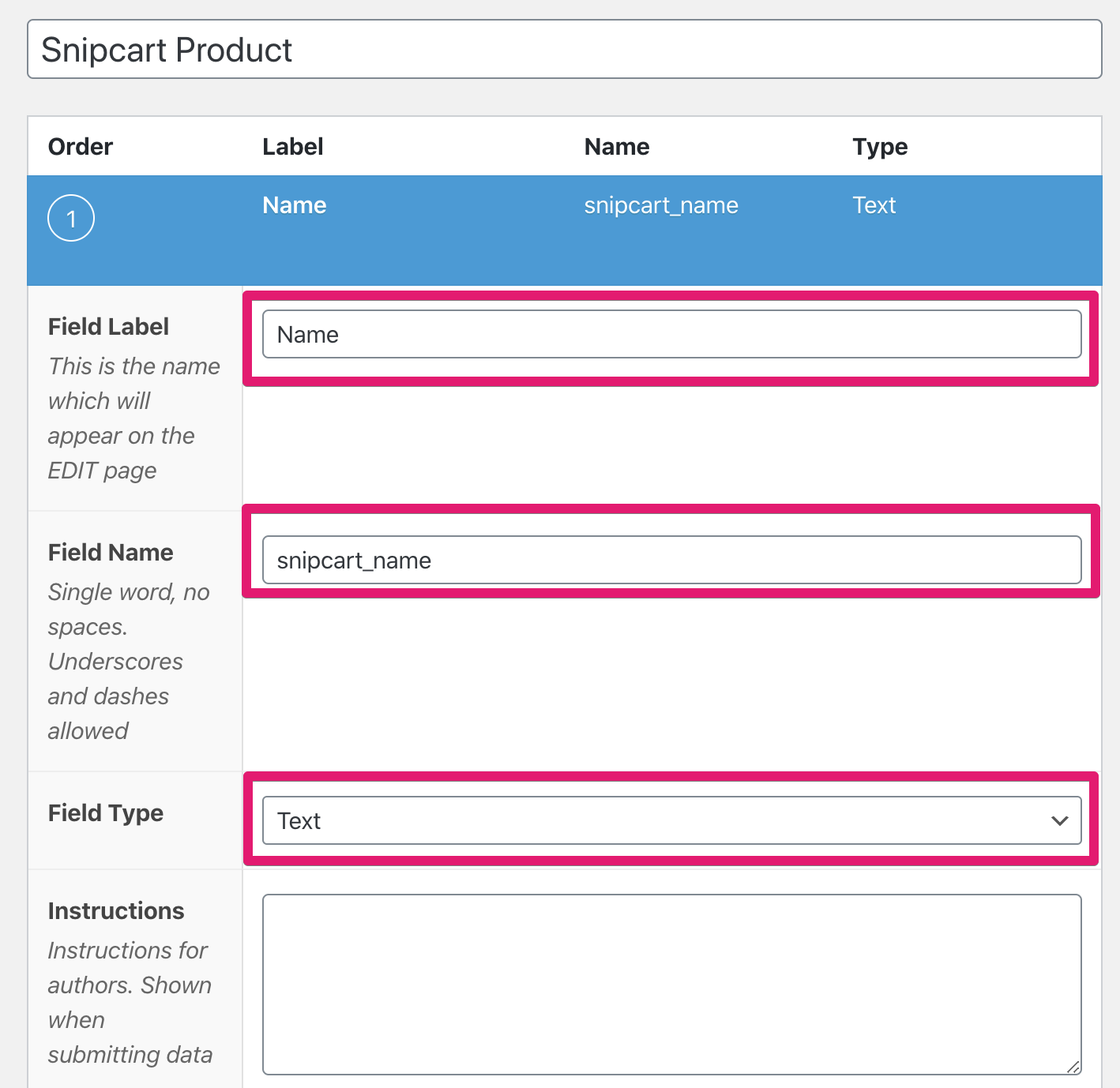1120x1088 pixels.
Task: Click the Type column header
Action: tap(880, 148)
